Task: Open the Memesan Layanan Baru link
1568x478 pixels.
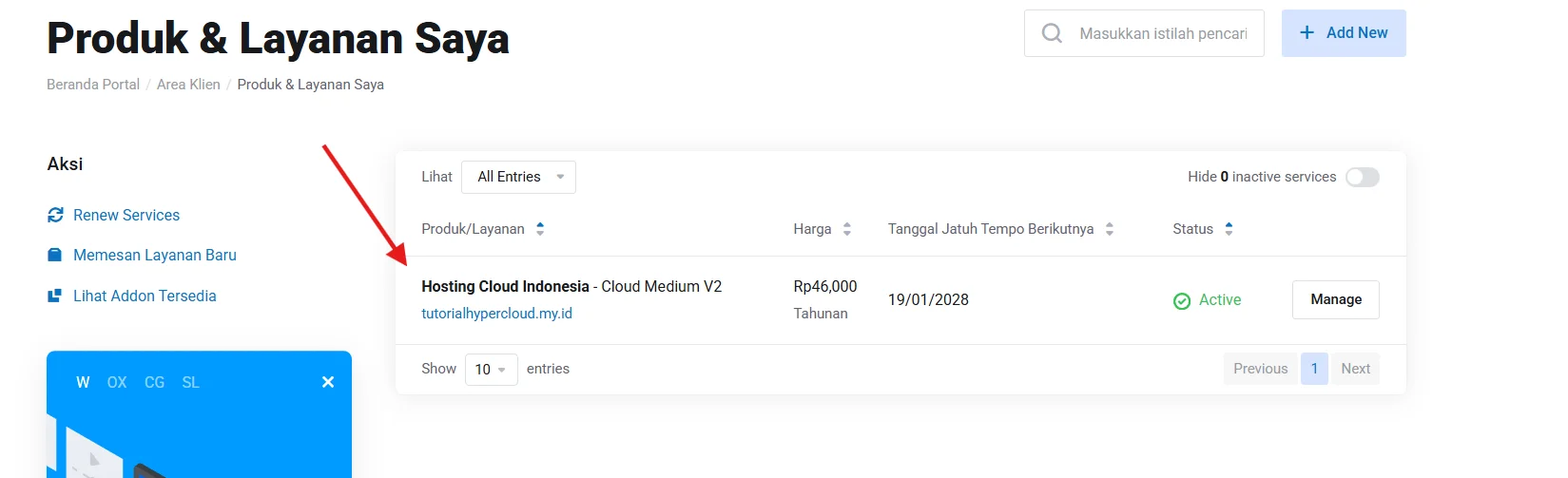Action: click(x=155, y=255)
